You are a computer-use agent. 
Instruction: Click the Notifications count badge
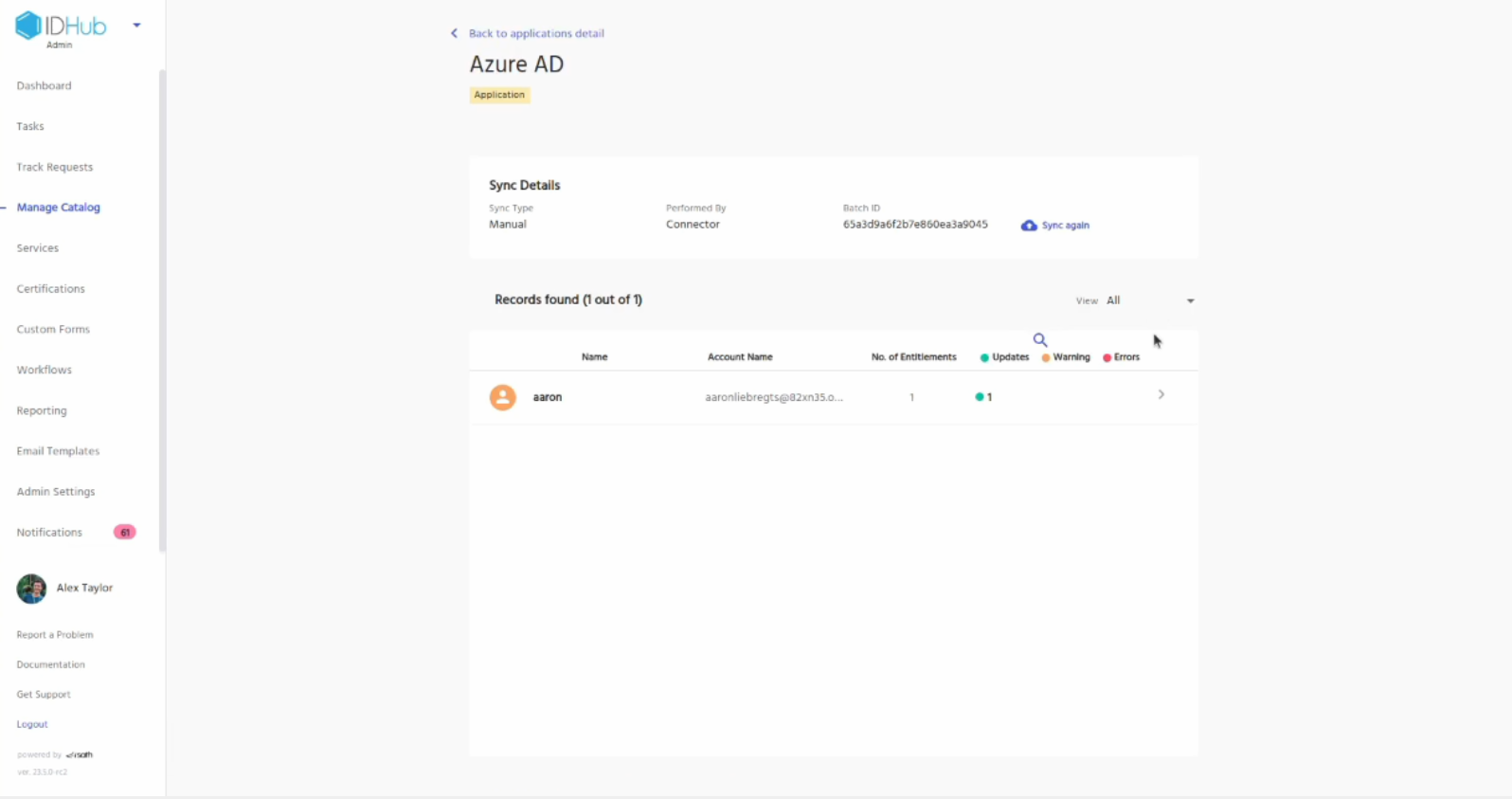click(x=124, y=533)
